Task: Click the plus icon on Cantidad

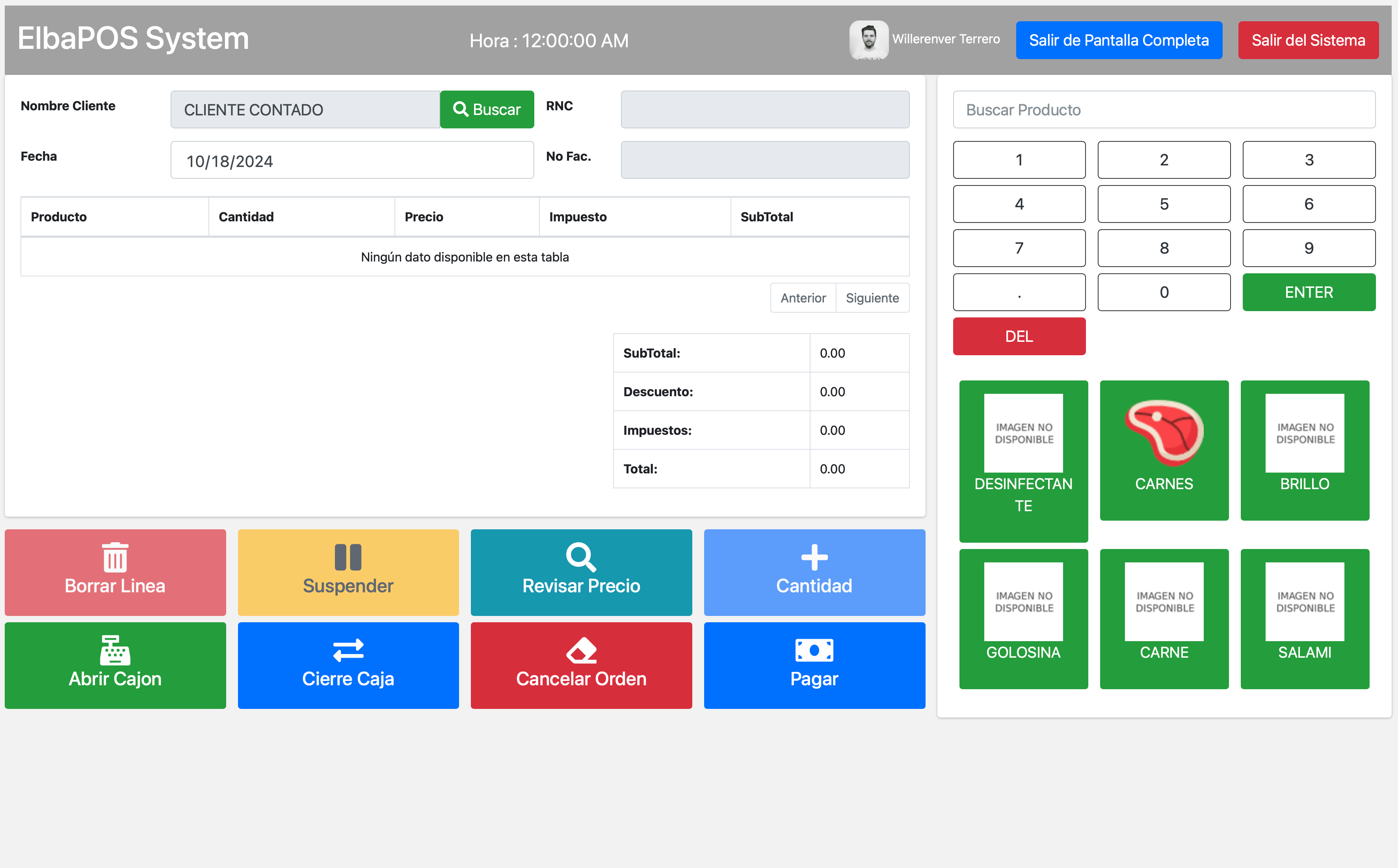Action: [813, 556]
